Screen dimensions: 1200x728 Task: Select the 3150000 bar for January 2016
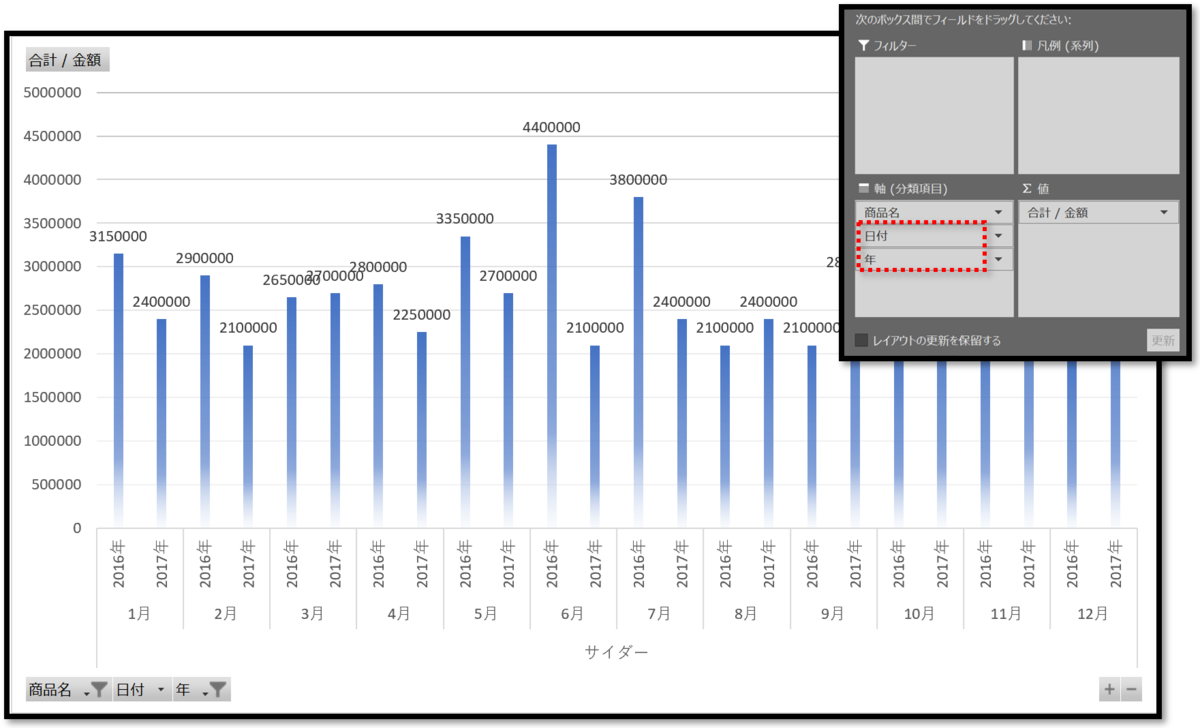pyautogui.click(x=118, y=390)
